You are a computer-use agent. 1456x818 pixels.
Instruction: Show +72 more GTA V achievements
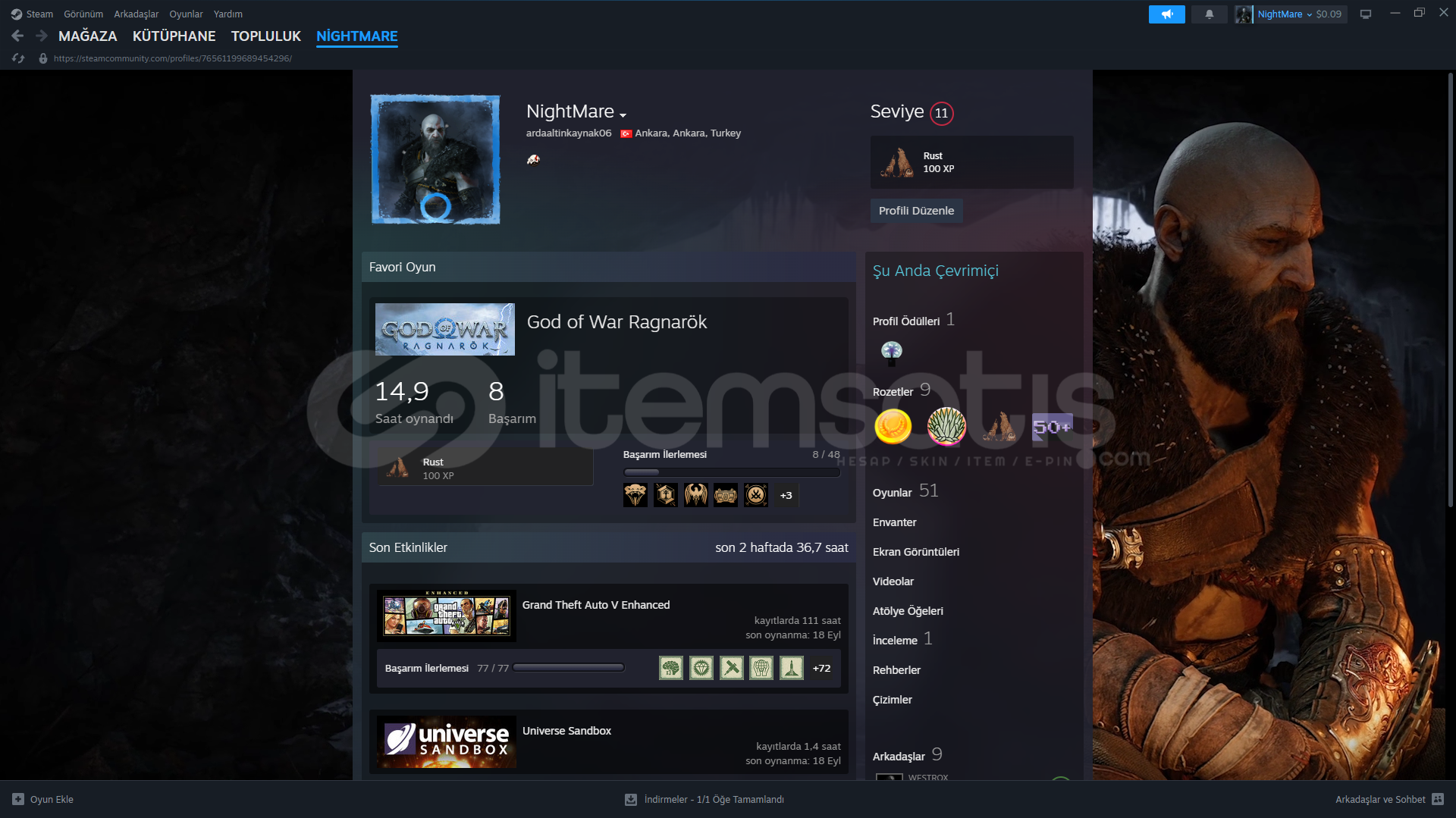(821, 668)
